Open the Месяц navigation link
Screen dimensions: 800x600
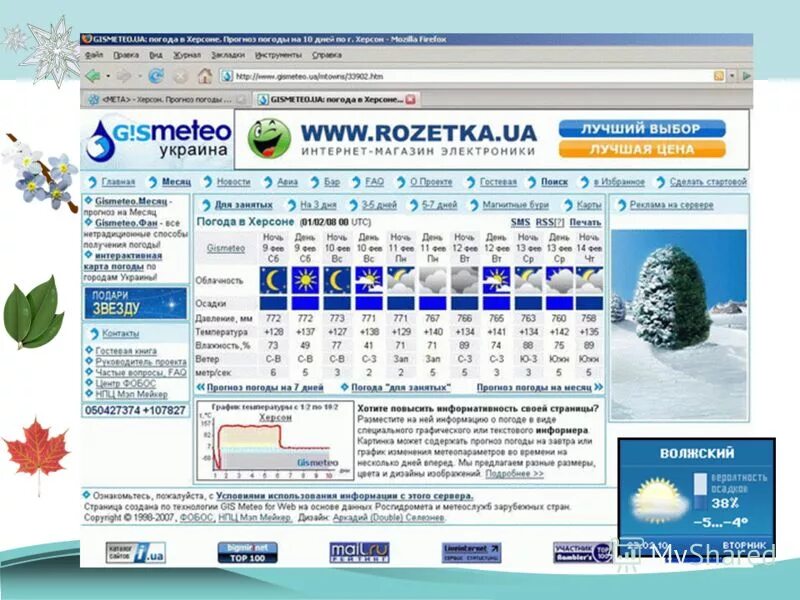tap(176, 182)
